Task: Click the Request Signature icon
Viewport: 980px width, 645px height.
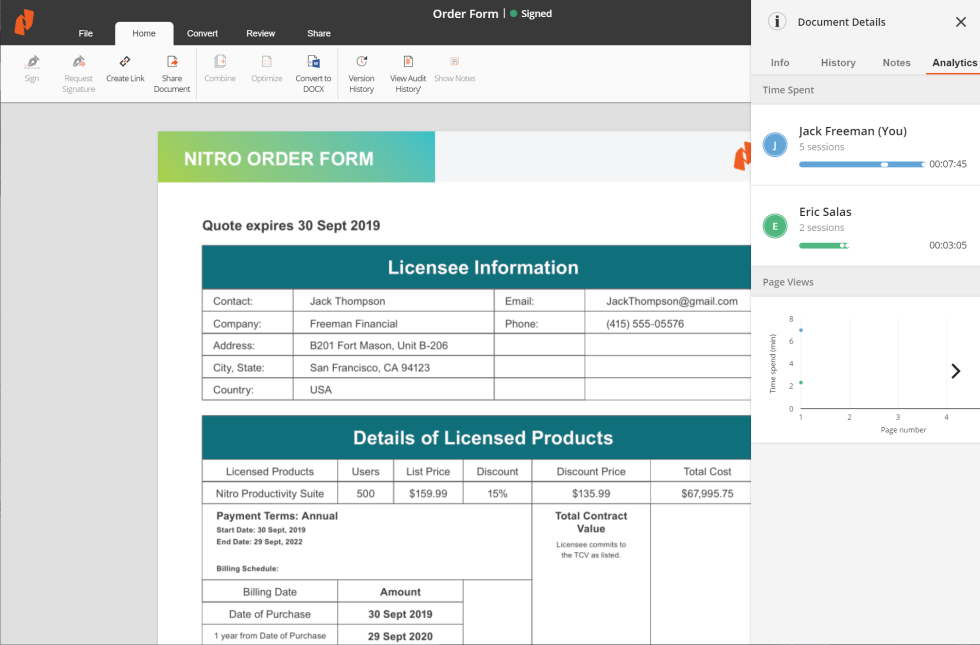Action: (x=78, y=63)
